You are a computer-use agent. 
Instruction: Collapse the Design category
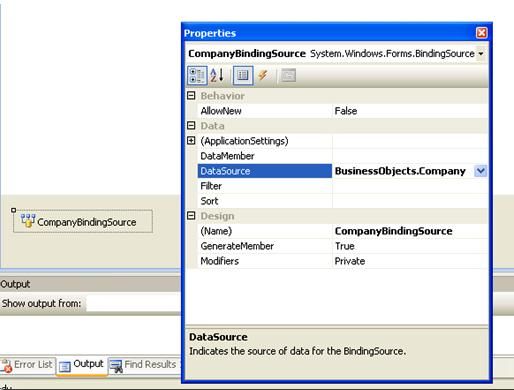(191, 216)
